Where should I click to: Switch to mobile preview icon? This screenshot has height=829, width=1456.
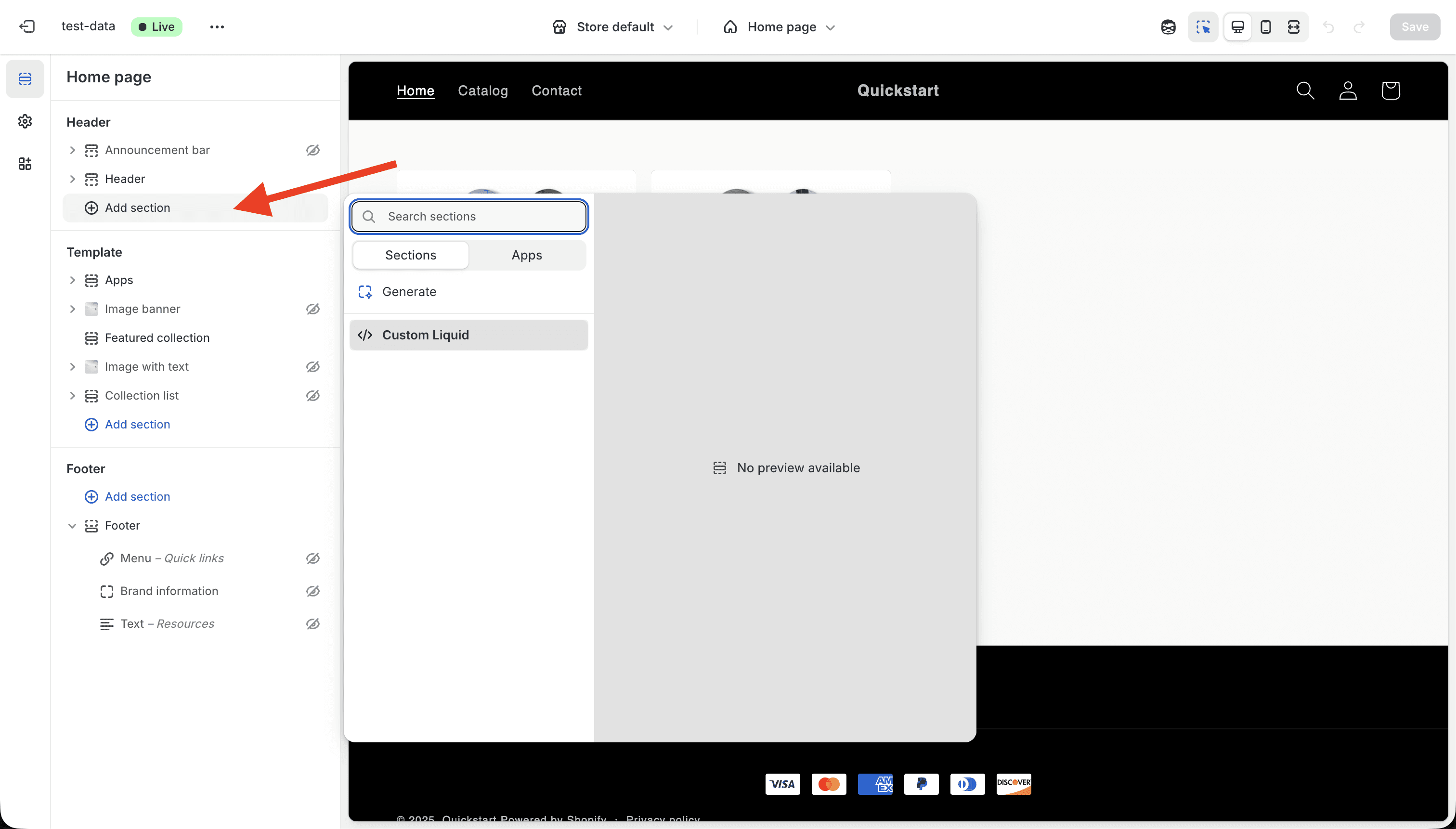1265,27
